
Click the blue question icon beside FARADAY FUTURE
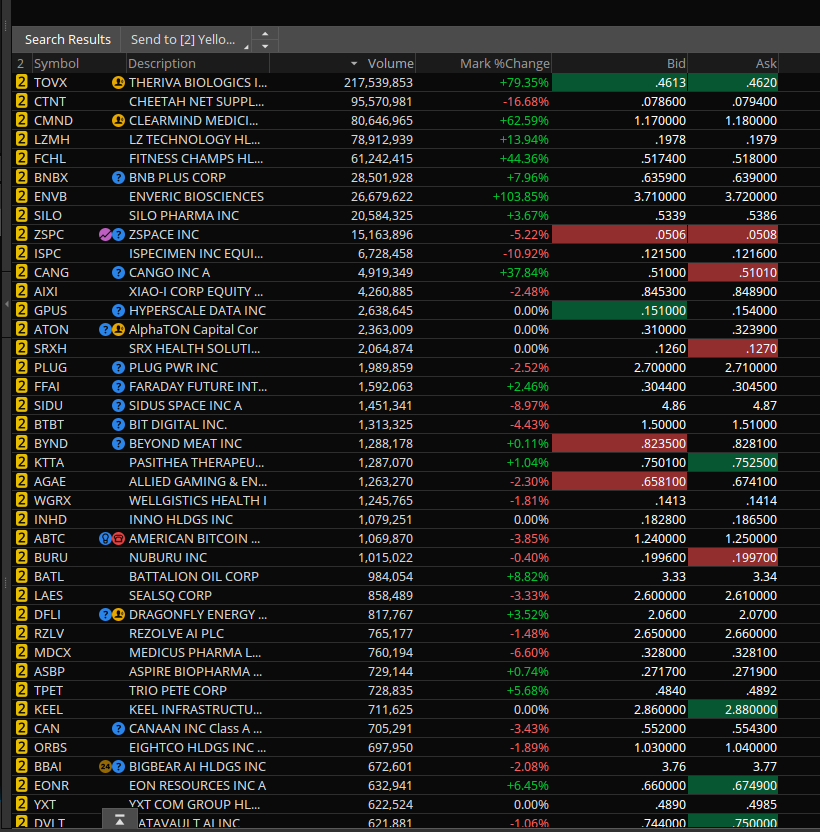[118, 386]
